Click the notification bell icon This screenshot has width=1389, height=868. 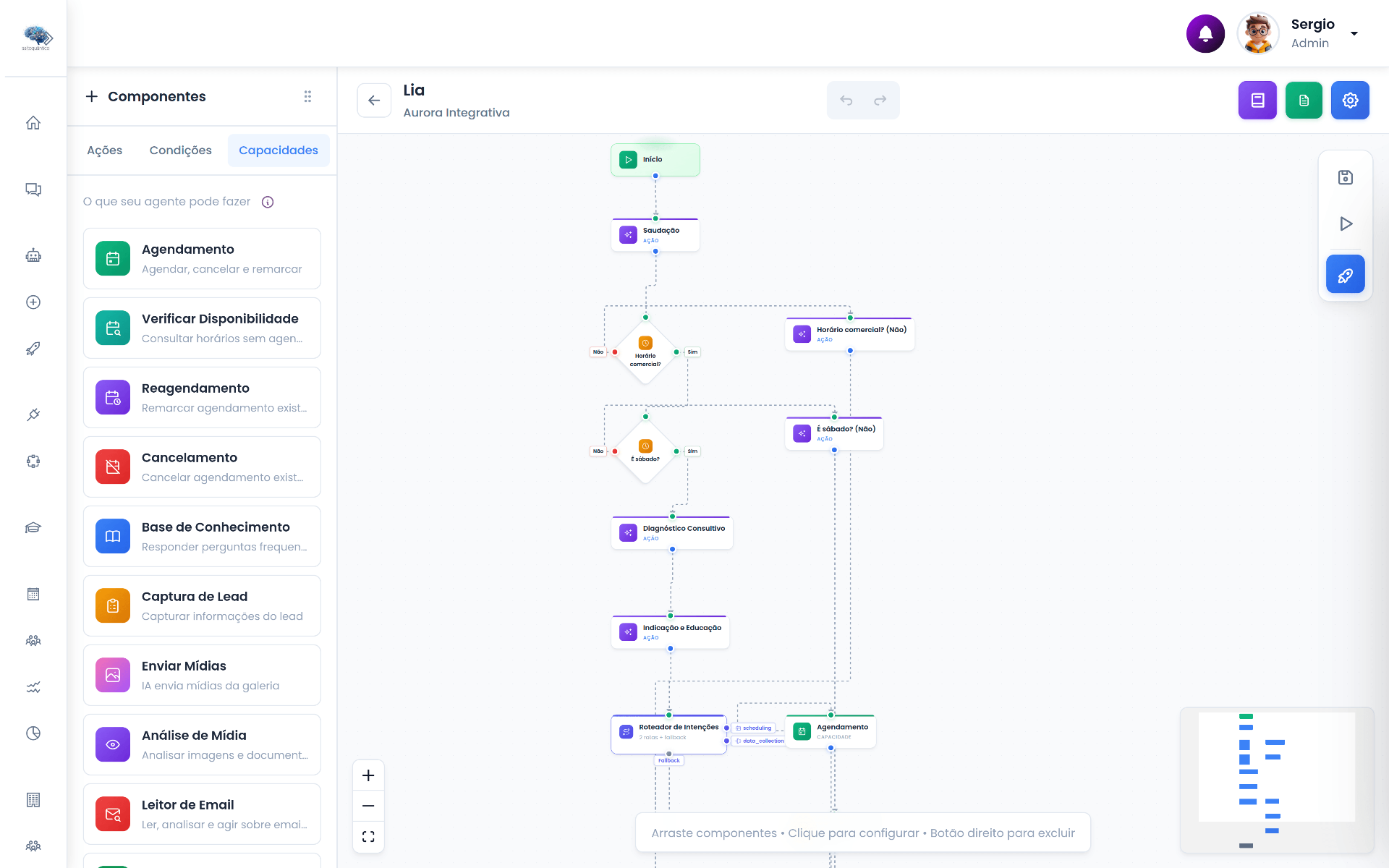pos(1205,33)
